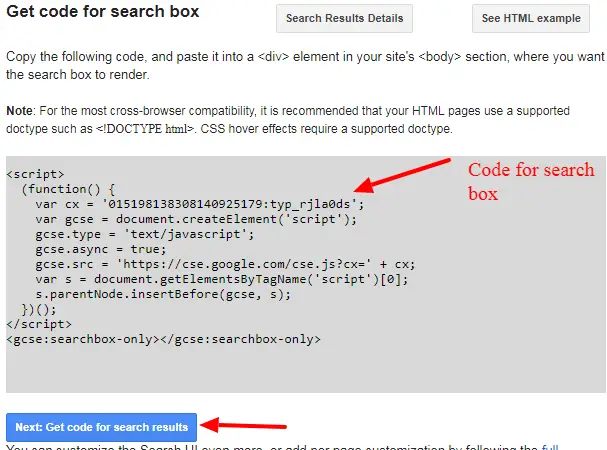The height and width of the screenshot is (450, 607).
Task: Click the red "Code for search box" annotation
Action: pyautogui.click(x=530, y=180)
